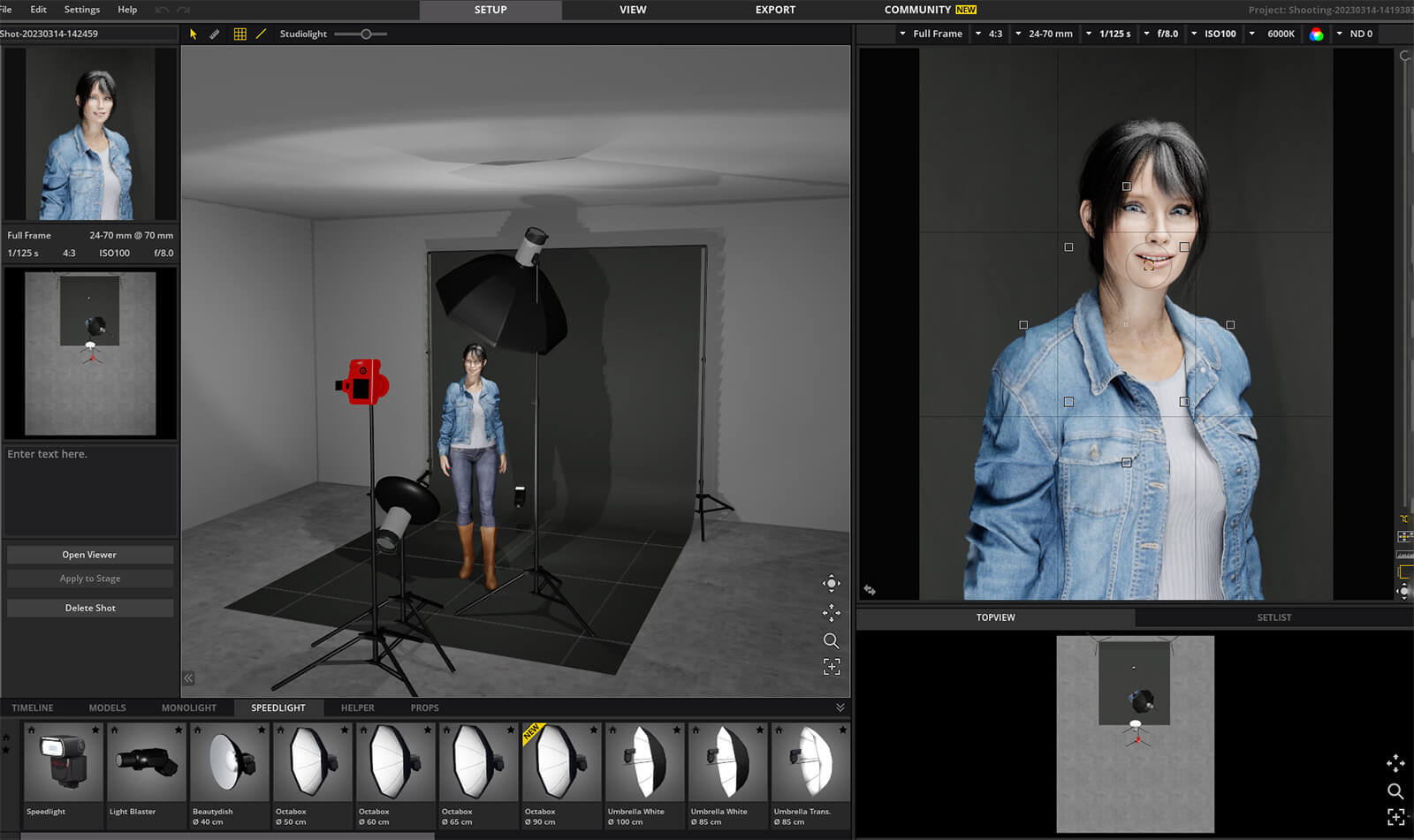Open the RGB color wheel icon

point(1316,34)
